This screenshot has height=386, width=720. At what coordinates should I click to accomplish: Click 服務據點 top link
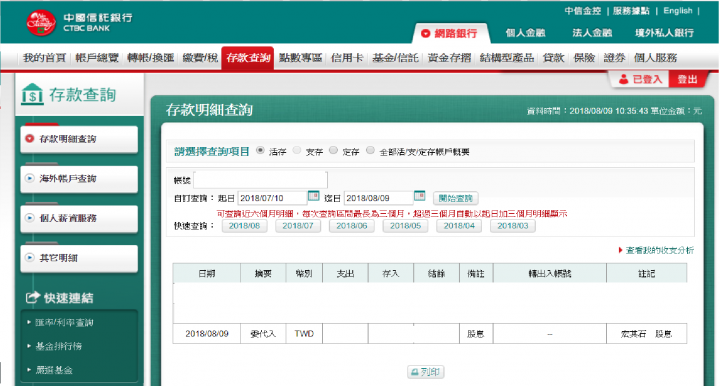pyautogui.click(x=631, y=11)
